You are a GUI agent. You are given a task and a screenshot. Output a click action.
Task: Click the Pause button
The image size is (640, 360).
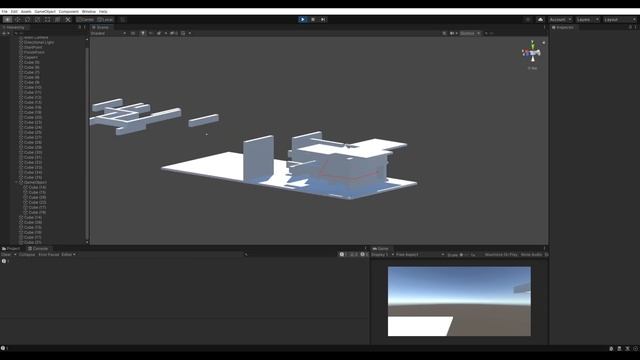point(313,20)
